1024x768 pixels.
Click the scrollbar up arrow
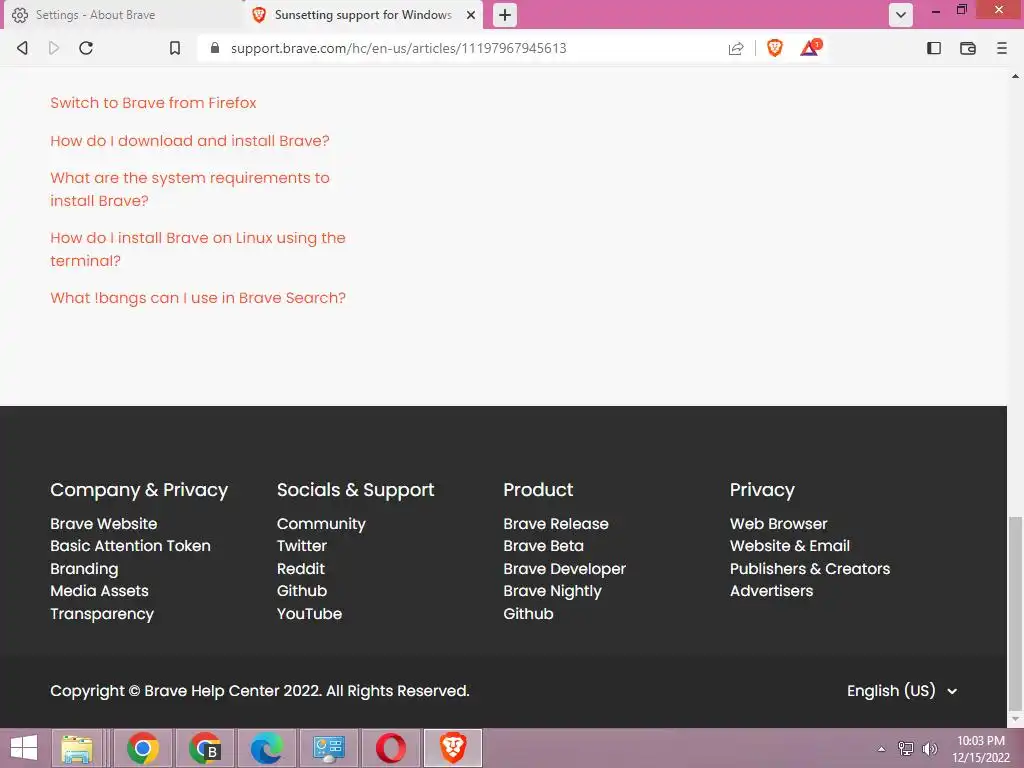click(1016, 76)
